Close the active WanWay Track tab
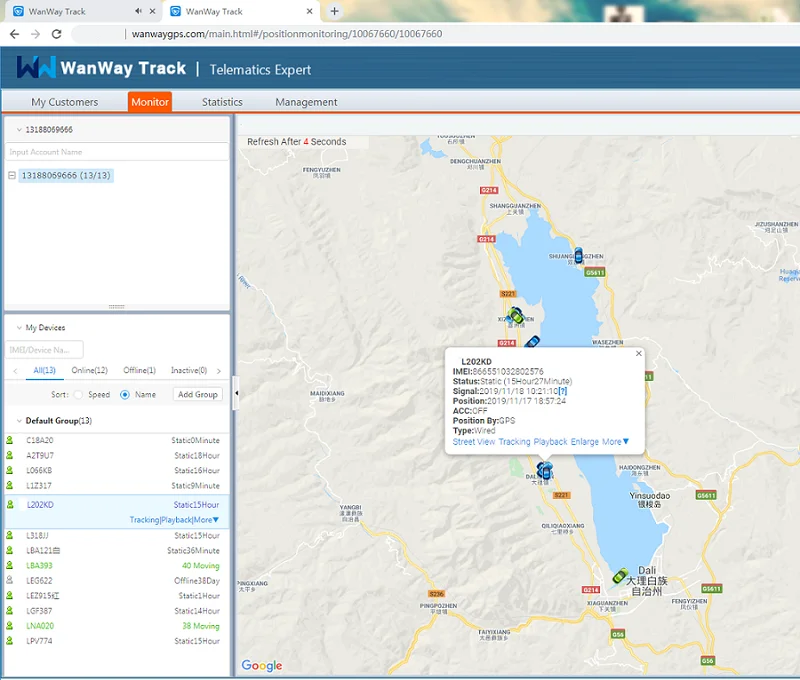Image resolution: width=800 pixels, height=680 pixels. (x=309, y=11)
